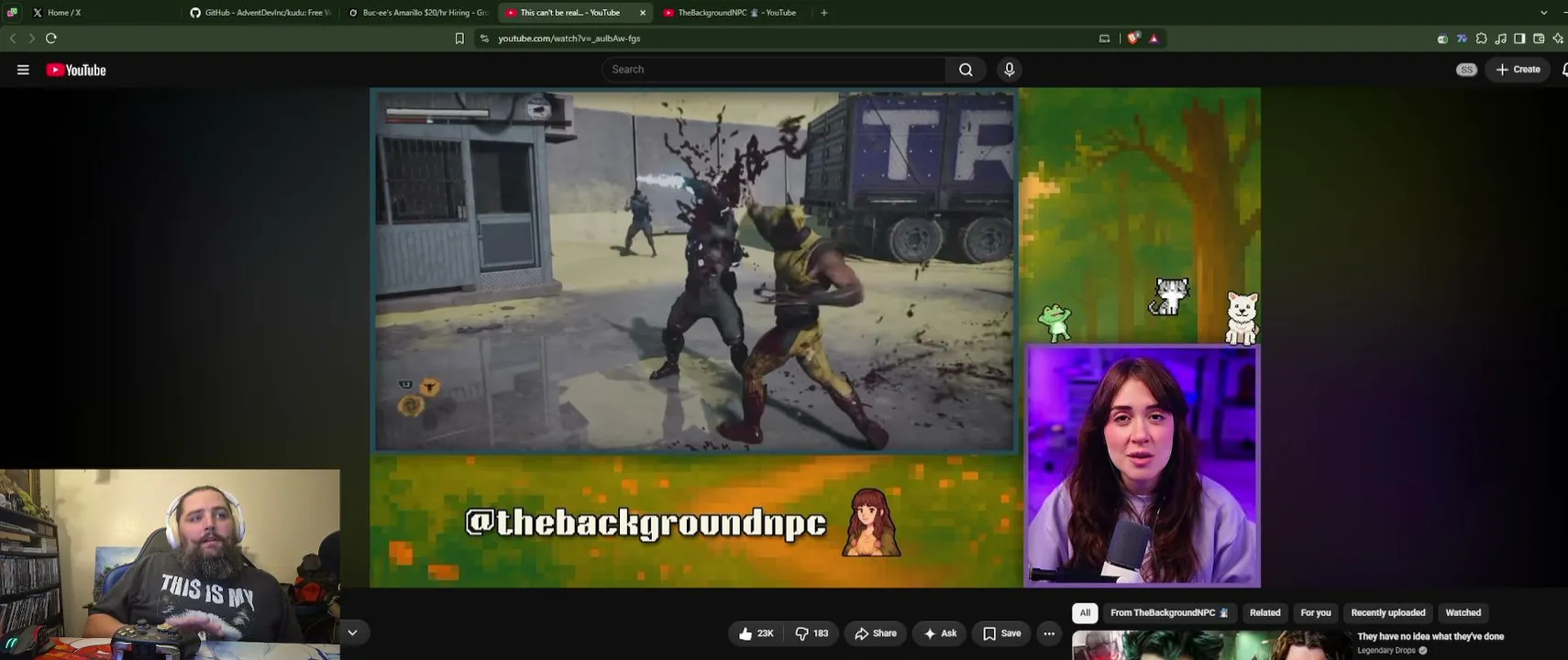1568x660 pixels.
Task: Open the SS account avatar menu
Action: [x=1466, y=70]
